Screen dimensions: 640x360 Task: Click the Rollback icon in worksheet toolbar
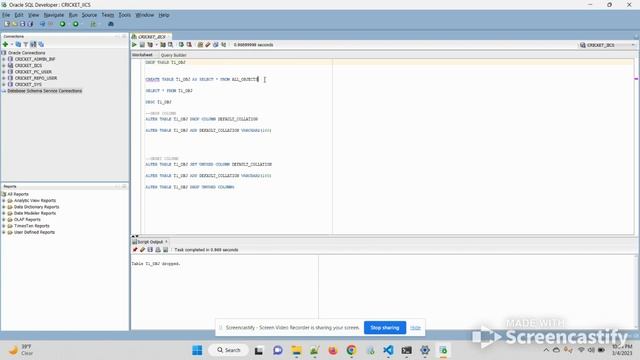point(189,45)
